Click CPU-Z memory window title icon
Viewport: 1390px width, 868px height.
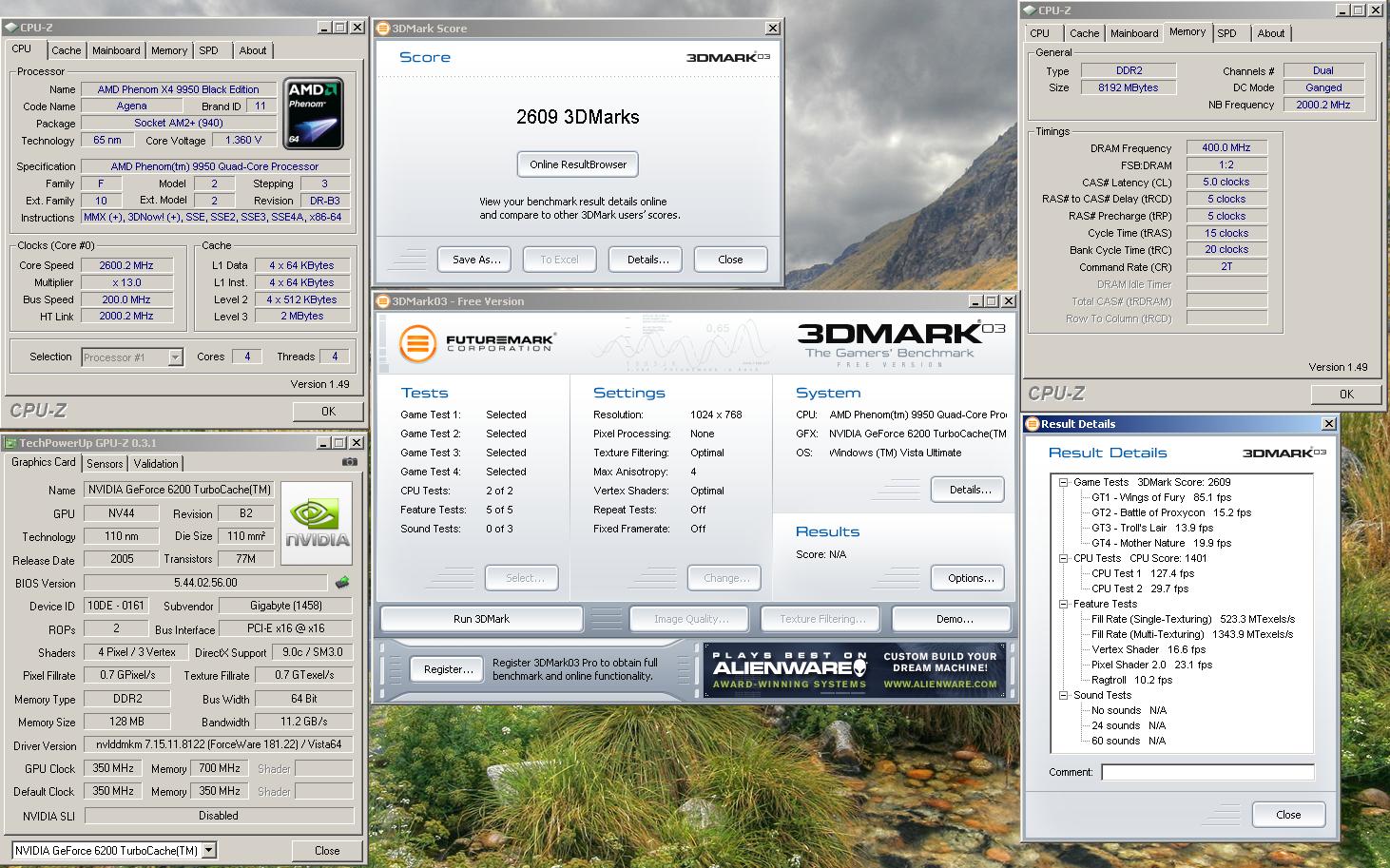(x=1029, y=10)
